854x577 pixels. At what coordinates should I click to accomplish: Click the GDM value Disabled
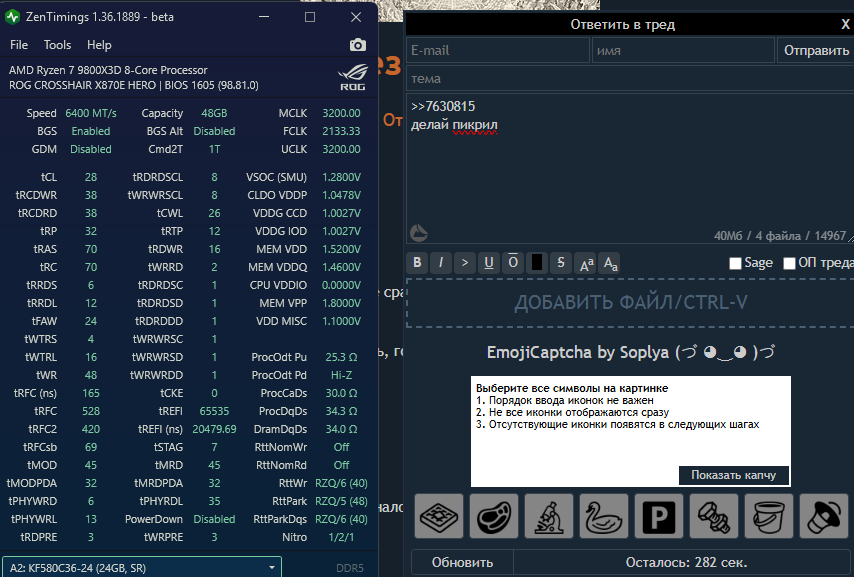click(x=91, y=149)
